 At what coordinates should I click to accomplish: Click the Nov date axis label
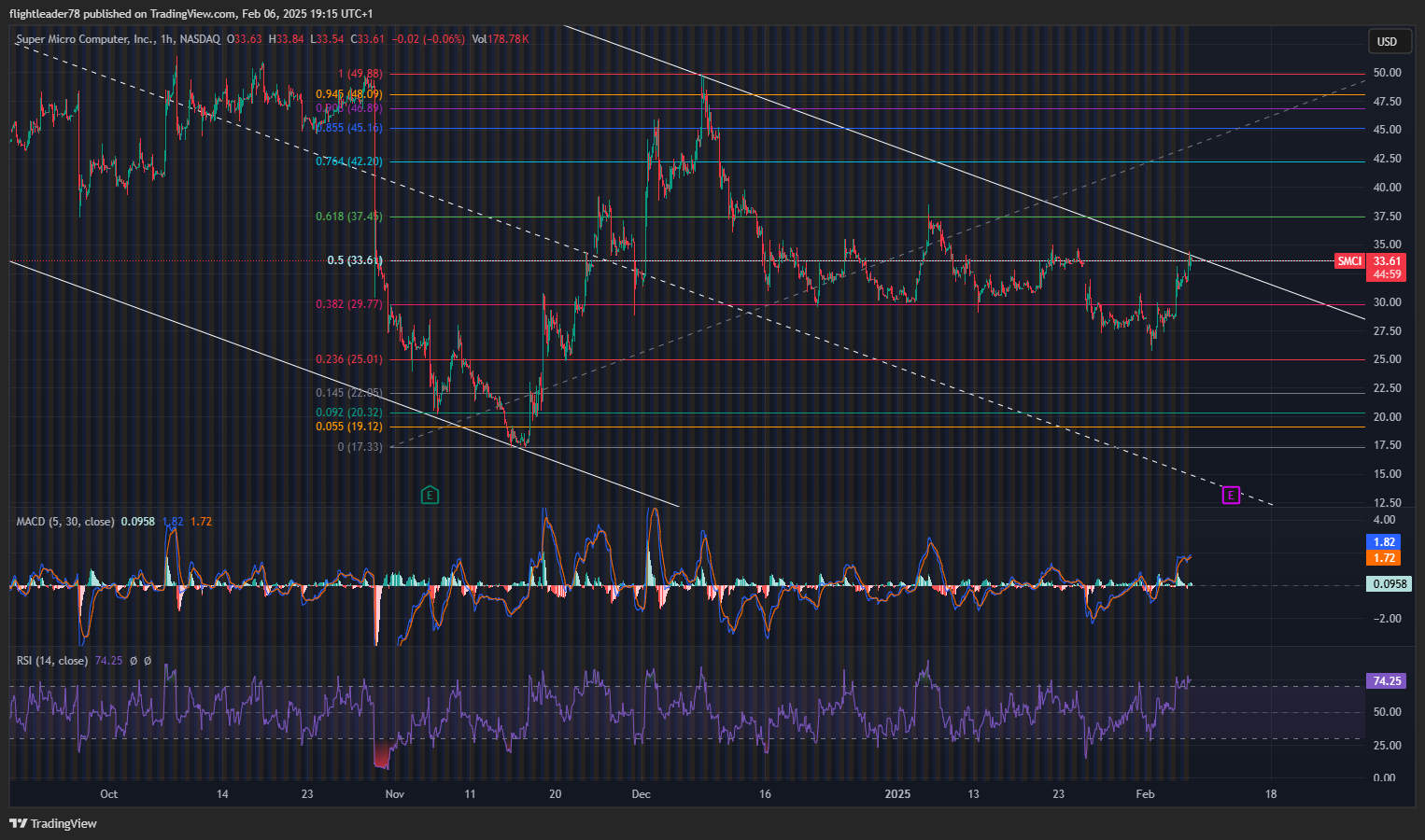(x=395, y=794)
